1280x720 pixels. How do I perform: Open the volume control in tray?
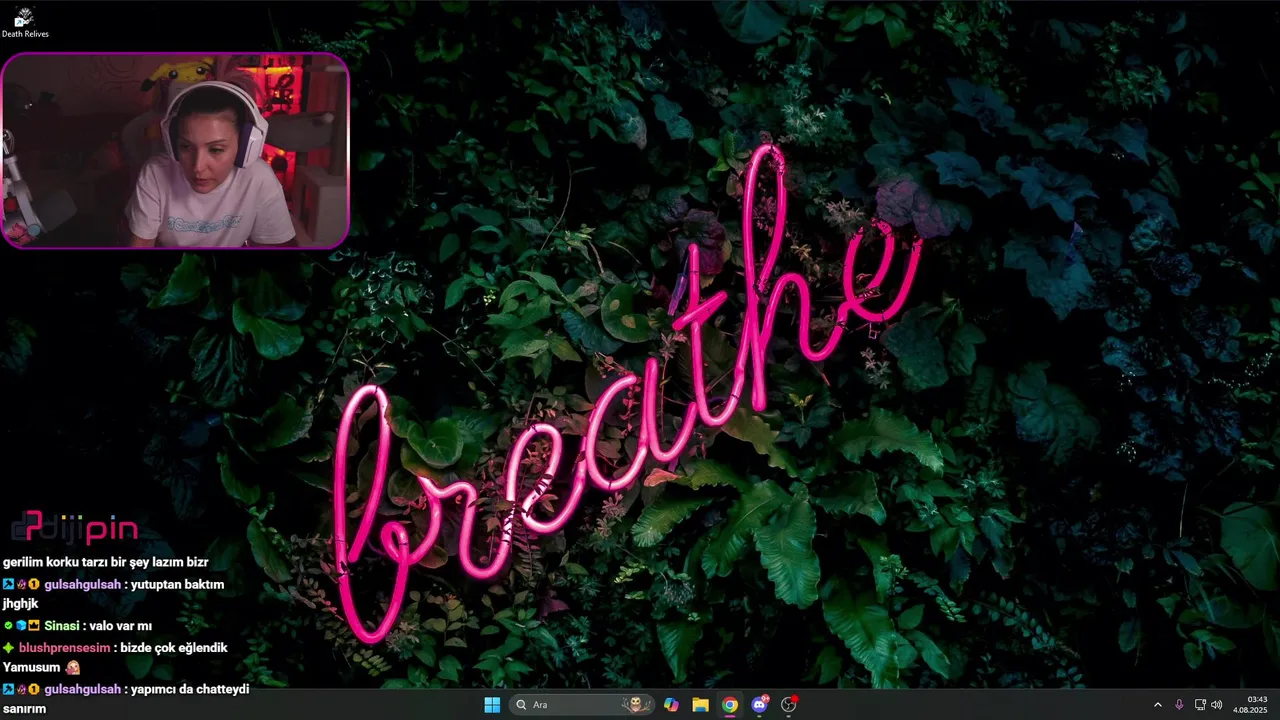pyautogui.click(x=1217, y=705)
